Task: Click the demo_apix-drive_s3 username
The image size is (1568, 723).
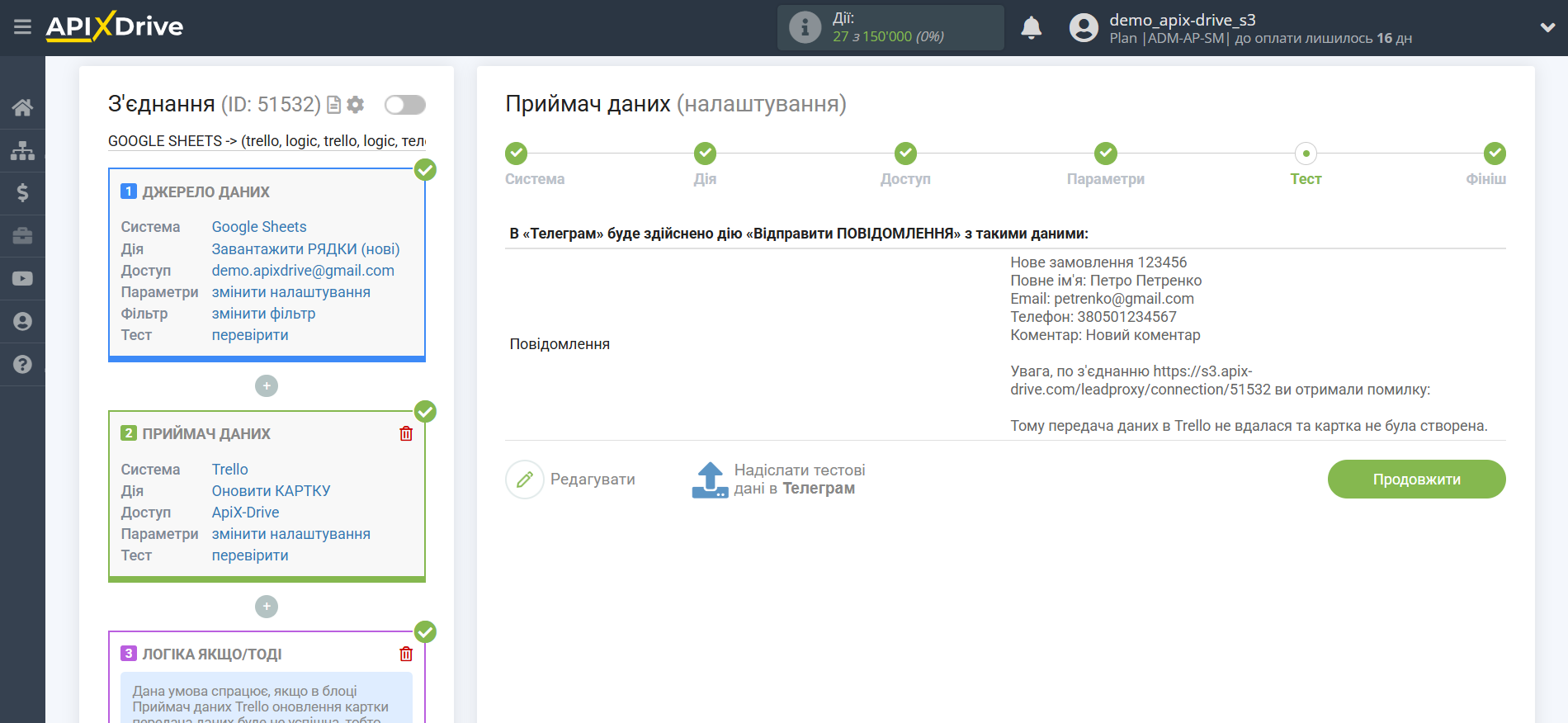Action: [x=1182, y=20]
